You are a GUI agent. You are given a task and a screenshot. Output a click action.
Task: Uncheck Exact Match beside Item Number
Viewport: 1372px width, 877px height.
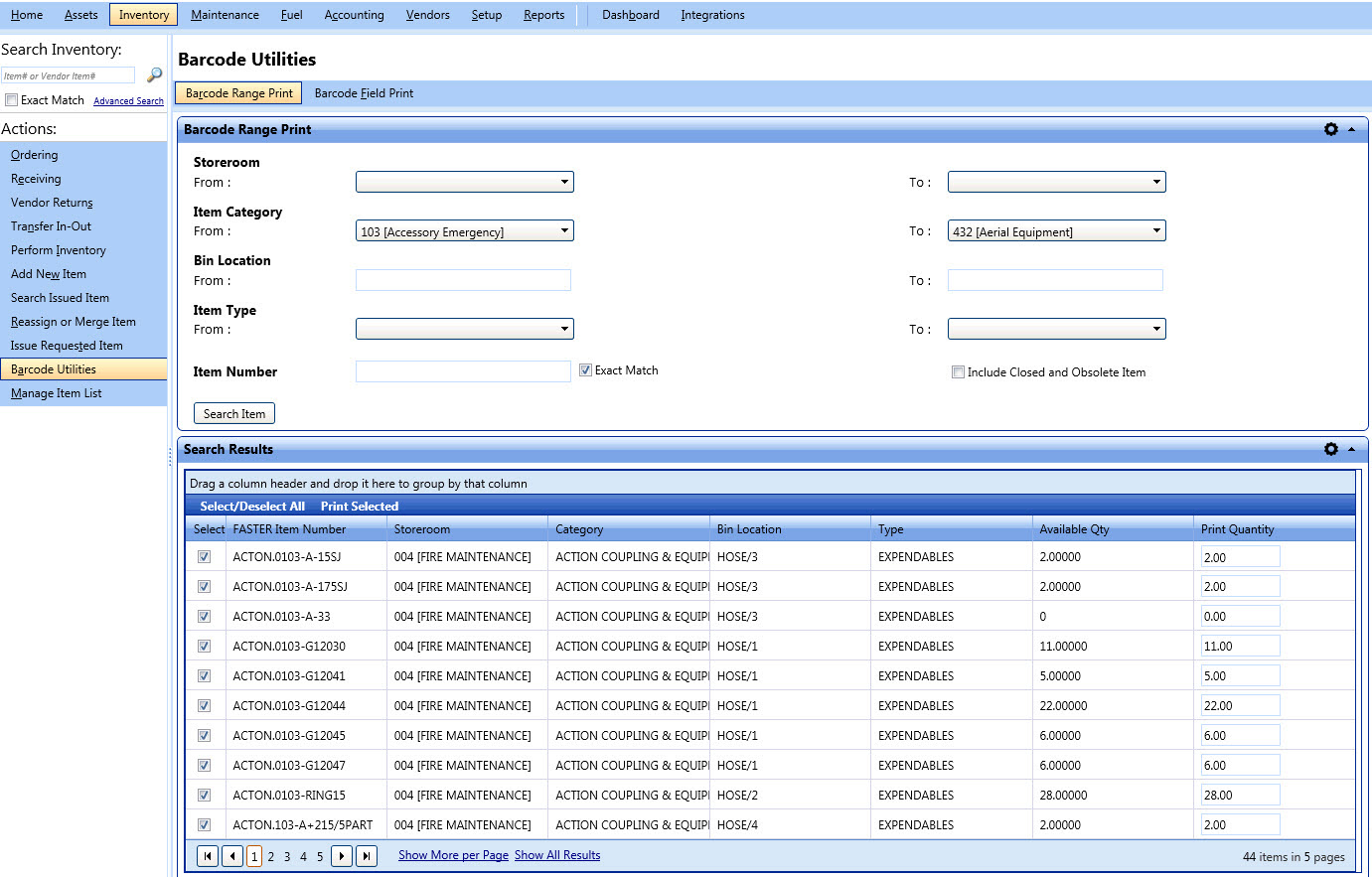[x=586, y=370]
